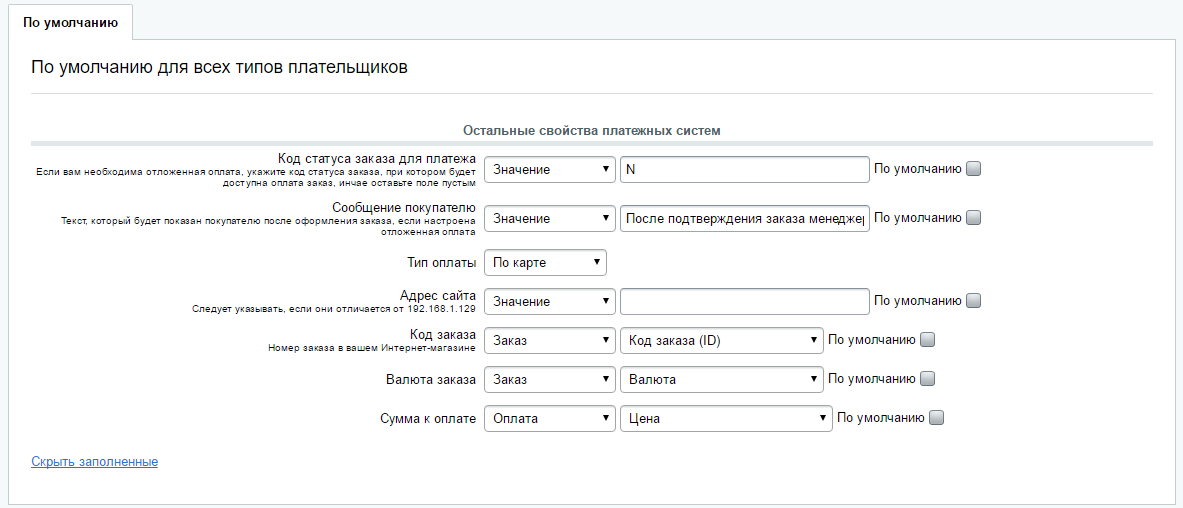Click the Сообщение покупателю text field

coord(744,218)
